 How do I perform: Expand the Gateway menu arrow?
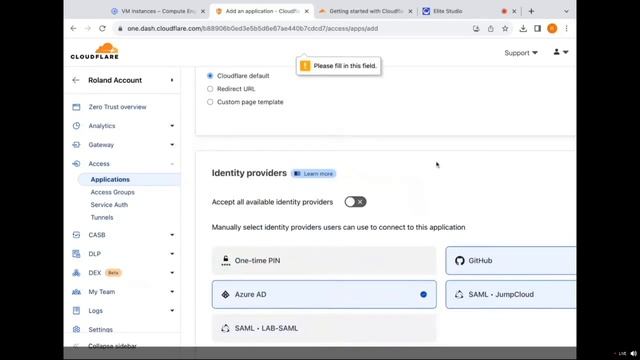coord(172,144)
